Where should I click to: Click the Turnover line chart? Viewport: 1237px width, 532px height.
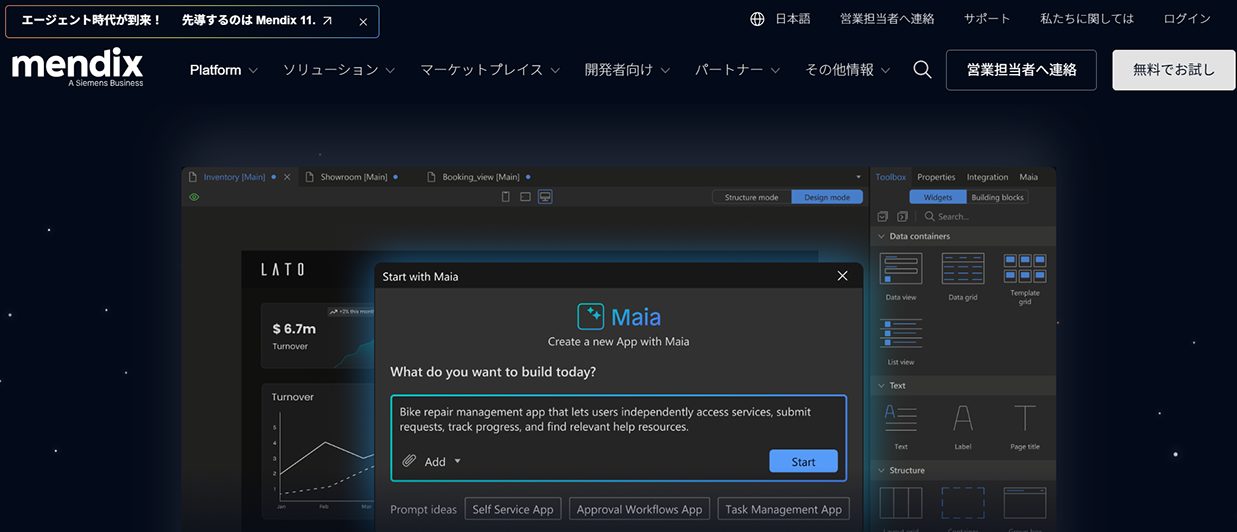[318, 451]
